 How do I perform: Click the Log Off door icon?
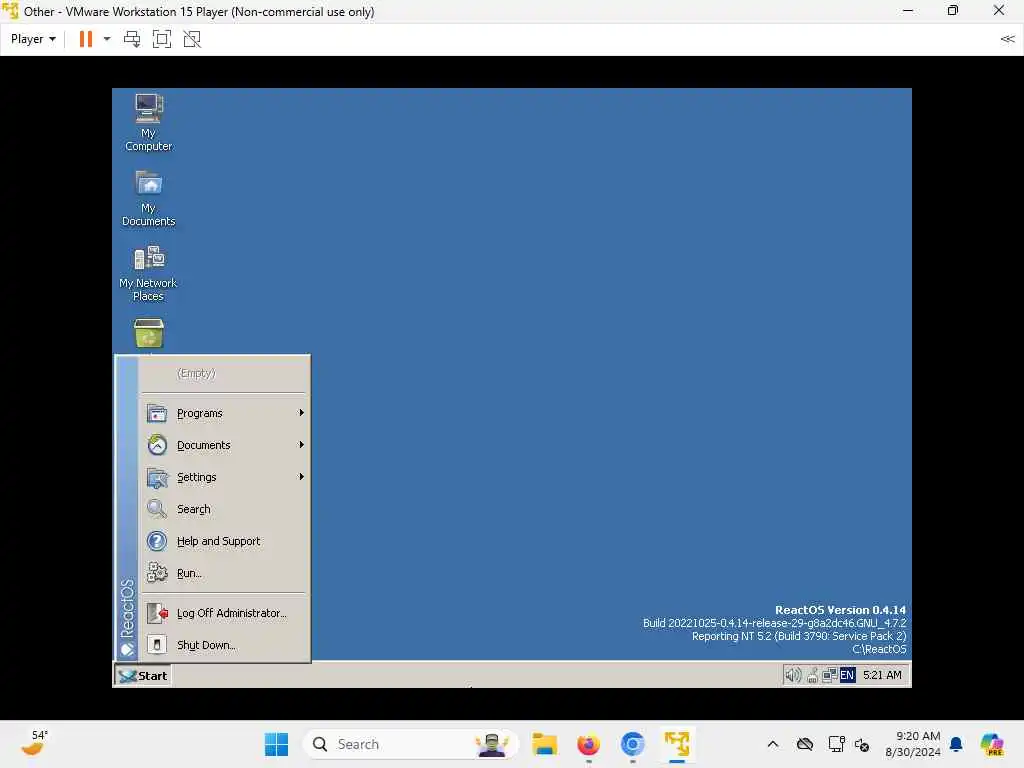point(157,613)
